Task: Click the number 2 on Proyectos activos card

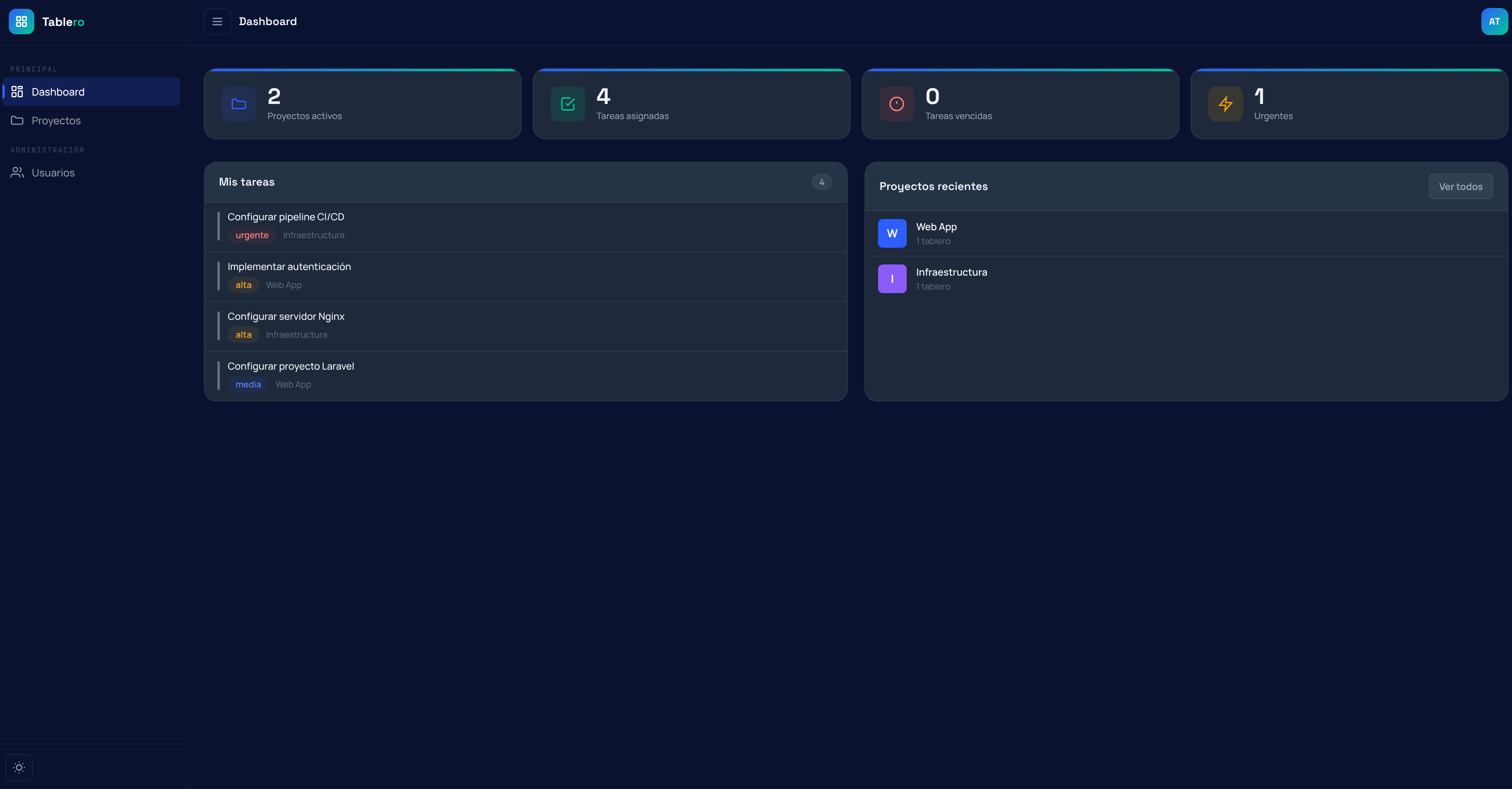Action: click(x=274, y=96)
